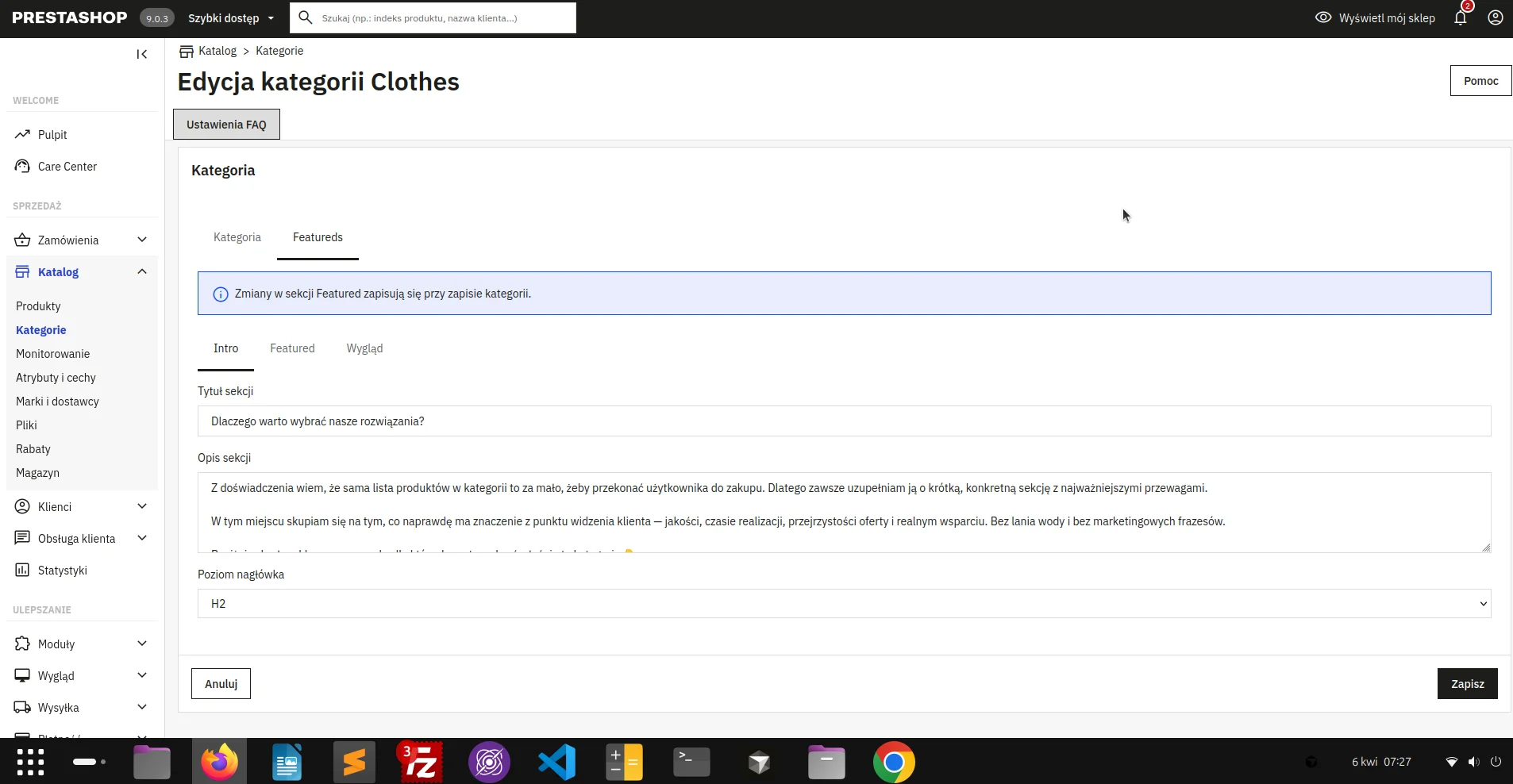Image resolution: width=1513 pixels, height=784 pixels.
Task: Expand the Wysyłka menu chevron
Action: pos(142,707)
